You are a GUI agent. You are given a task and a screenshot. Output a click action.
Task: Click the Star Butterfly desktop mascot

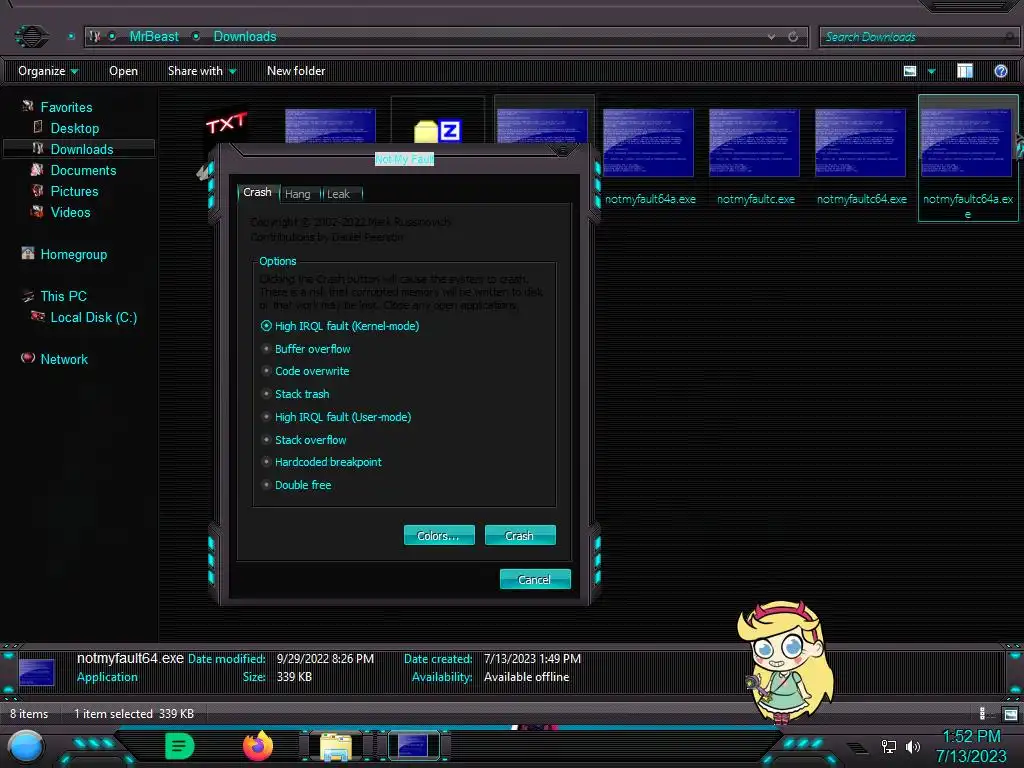click(x=786, y=663)
